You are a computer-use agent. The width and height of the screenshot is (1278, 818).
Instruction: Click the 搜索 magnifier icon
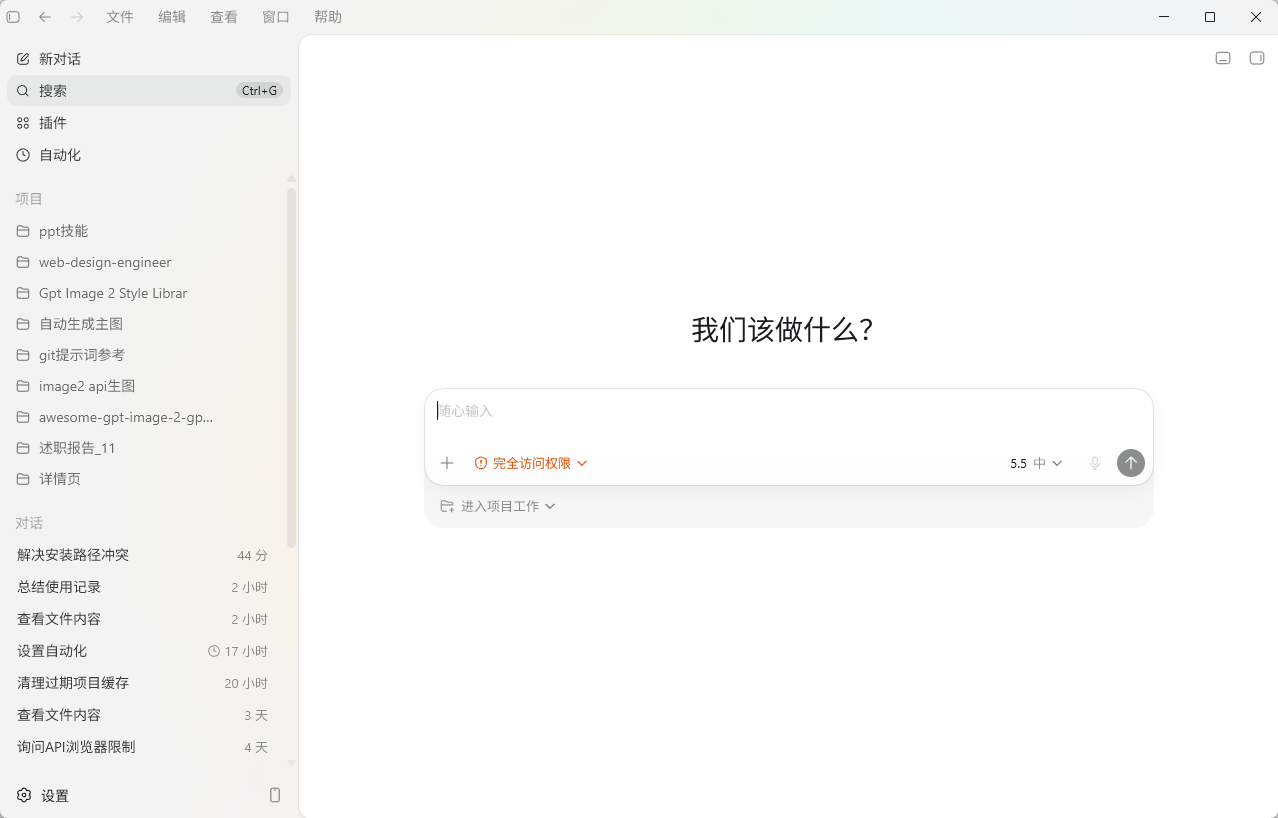23,91
